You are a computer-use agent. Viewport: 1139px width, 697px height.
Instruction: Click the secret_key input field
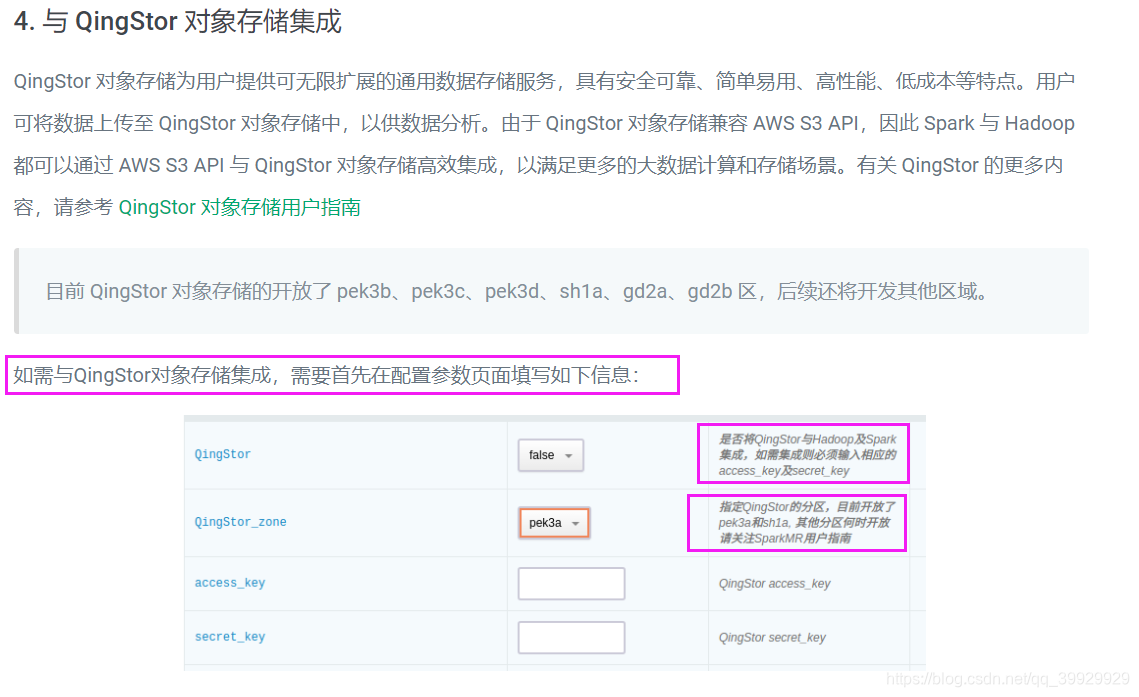tap(571, 637)
